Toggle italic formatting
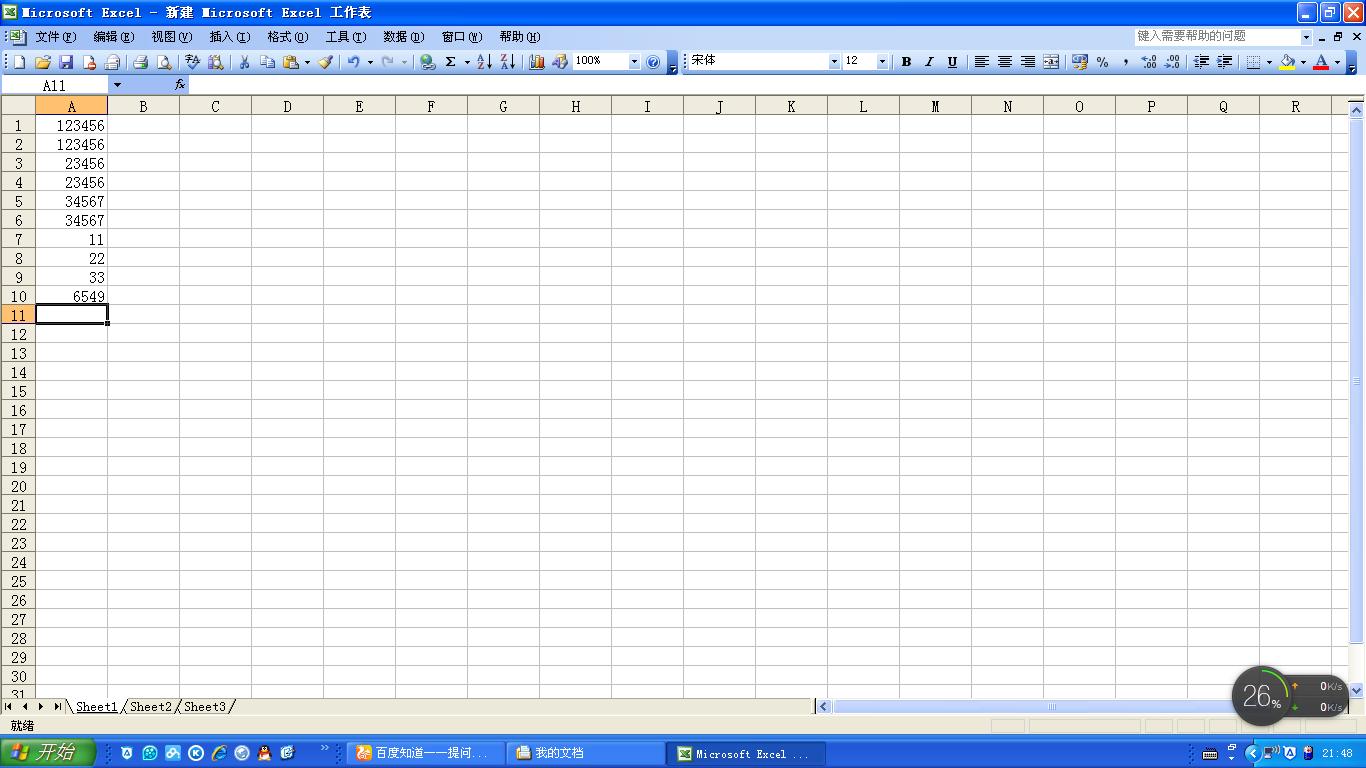Screen dimensions: 1366x768 pyautogui.click(x=929, y=62)
